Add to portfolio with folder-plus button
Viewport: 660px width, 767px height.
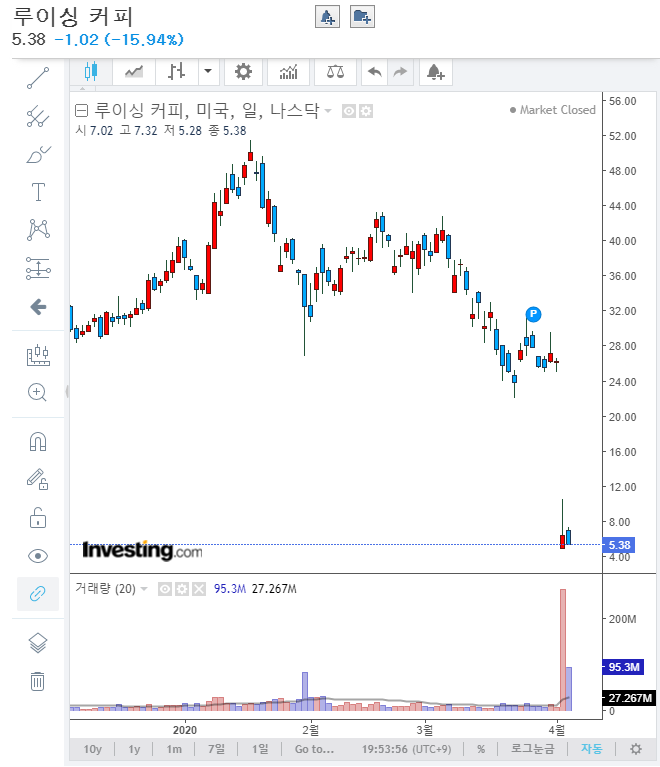tap(363, 17)
